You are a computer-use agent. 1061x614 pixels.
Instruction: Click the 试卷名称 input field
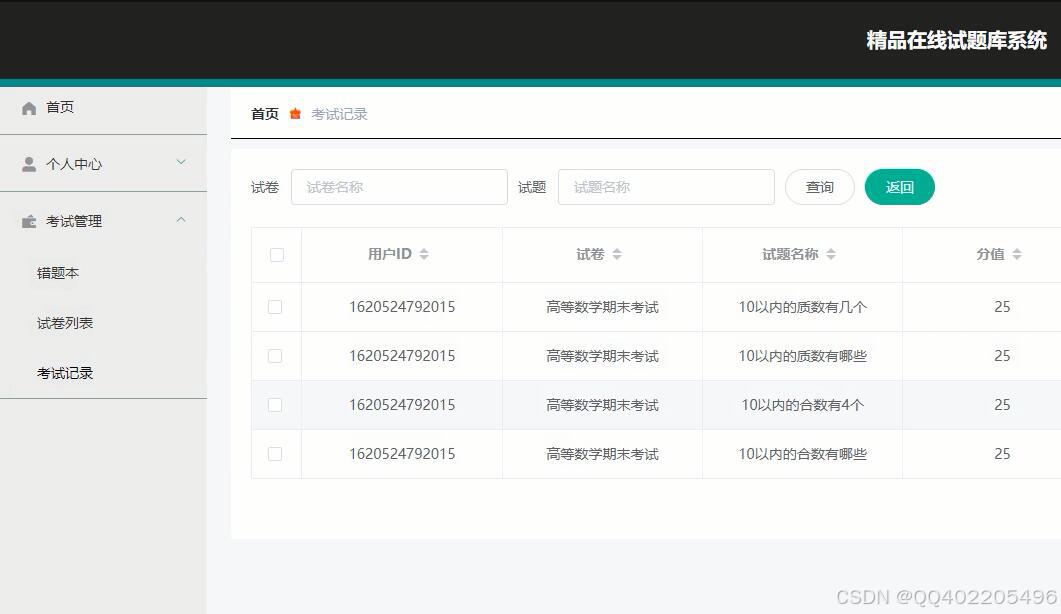(398, 187)
